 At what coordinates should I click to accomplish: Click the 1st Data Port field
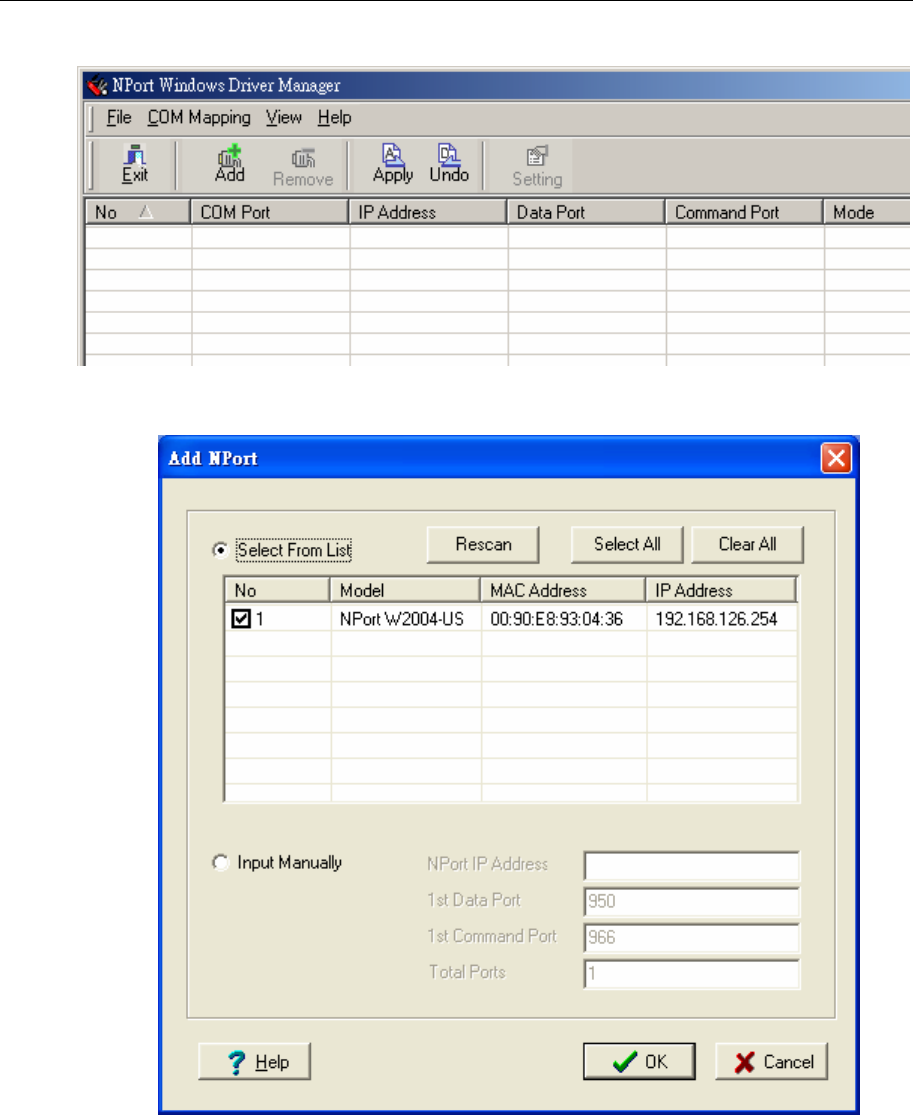pos(692,901)
